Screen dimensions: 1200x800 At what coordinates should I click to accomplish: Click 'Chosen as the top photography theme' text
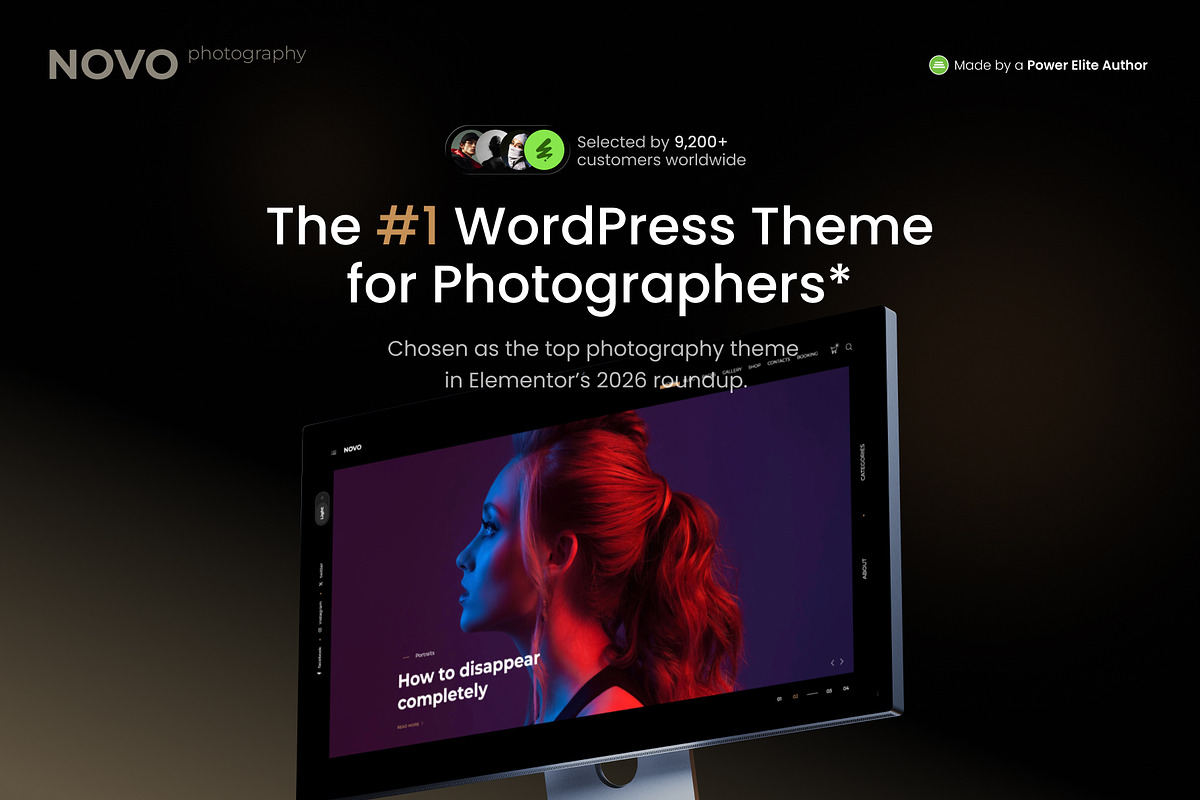593,349
